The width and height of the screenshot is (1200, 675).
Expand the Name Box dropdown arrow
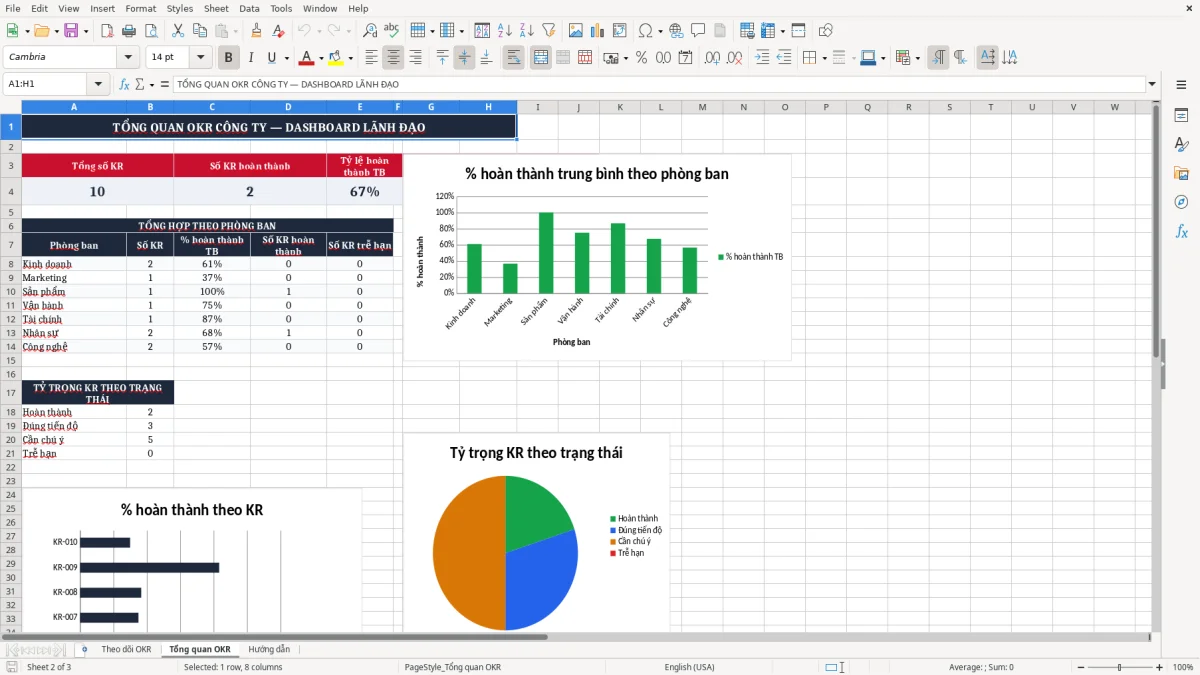98,84
